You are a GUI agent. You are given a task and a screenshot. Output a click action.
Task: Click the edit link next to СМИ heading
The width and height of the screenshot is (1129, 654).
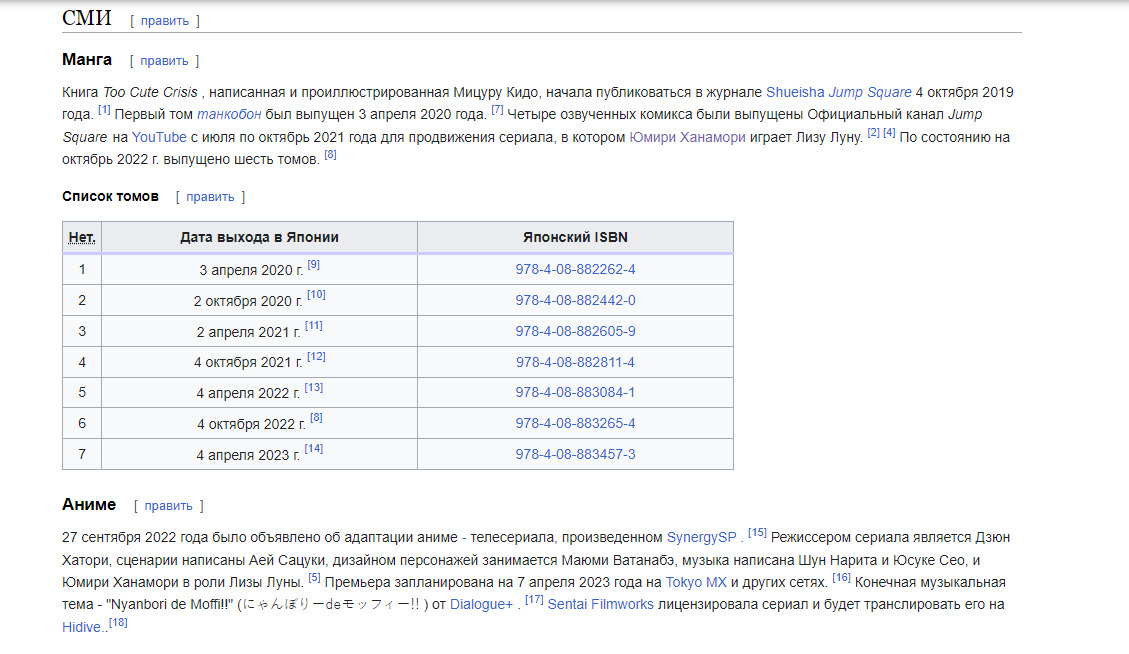(164, 20)
